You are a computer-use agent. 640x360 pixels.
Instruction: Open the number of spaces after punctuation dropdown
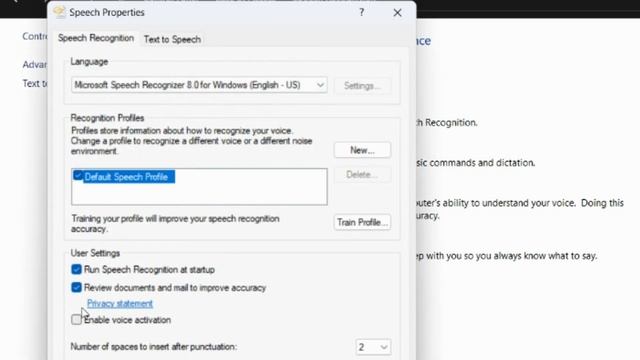coord(373,347)
